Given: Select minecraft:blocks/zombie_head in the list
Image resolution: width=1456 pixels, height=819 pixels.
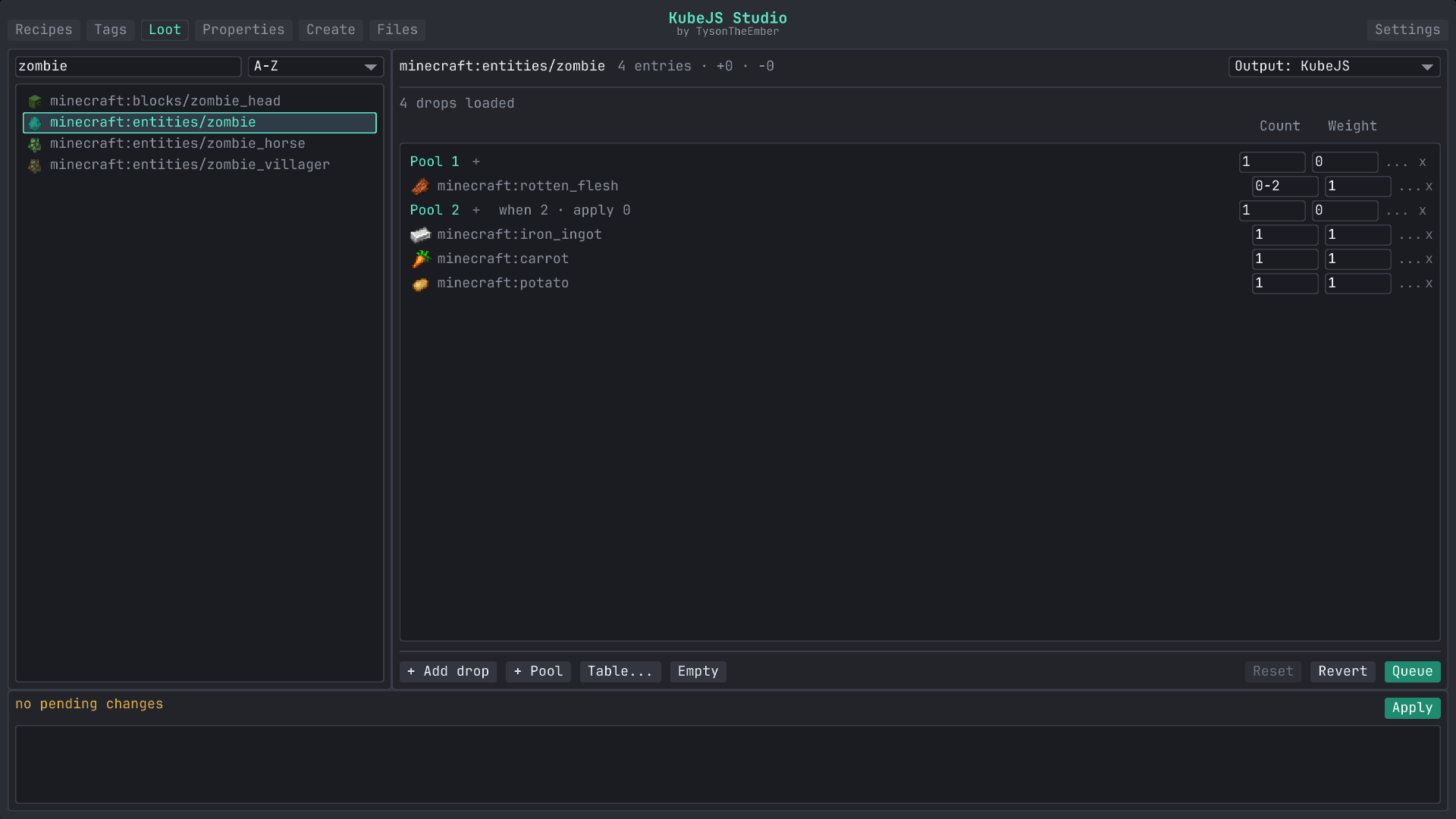Looking at the screenshot, I should point(199,102).
